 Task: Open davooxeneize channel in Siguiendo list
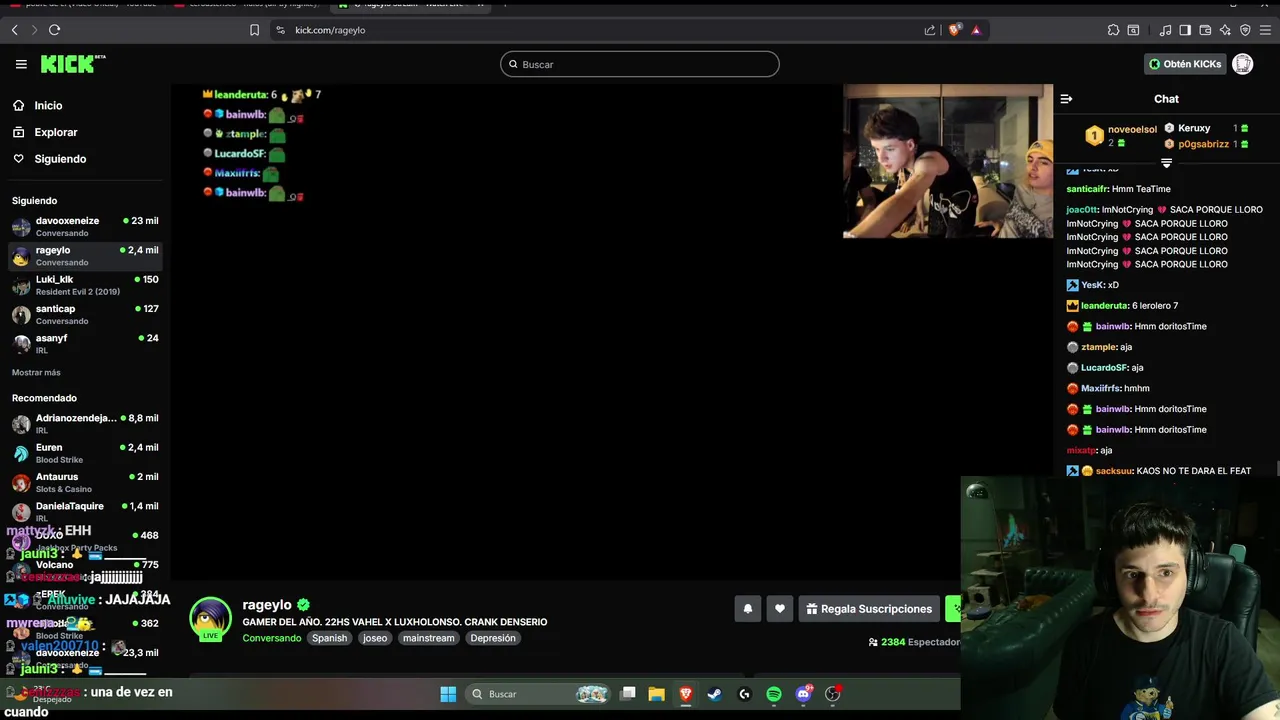(85, 226)
